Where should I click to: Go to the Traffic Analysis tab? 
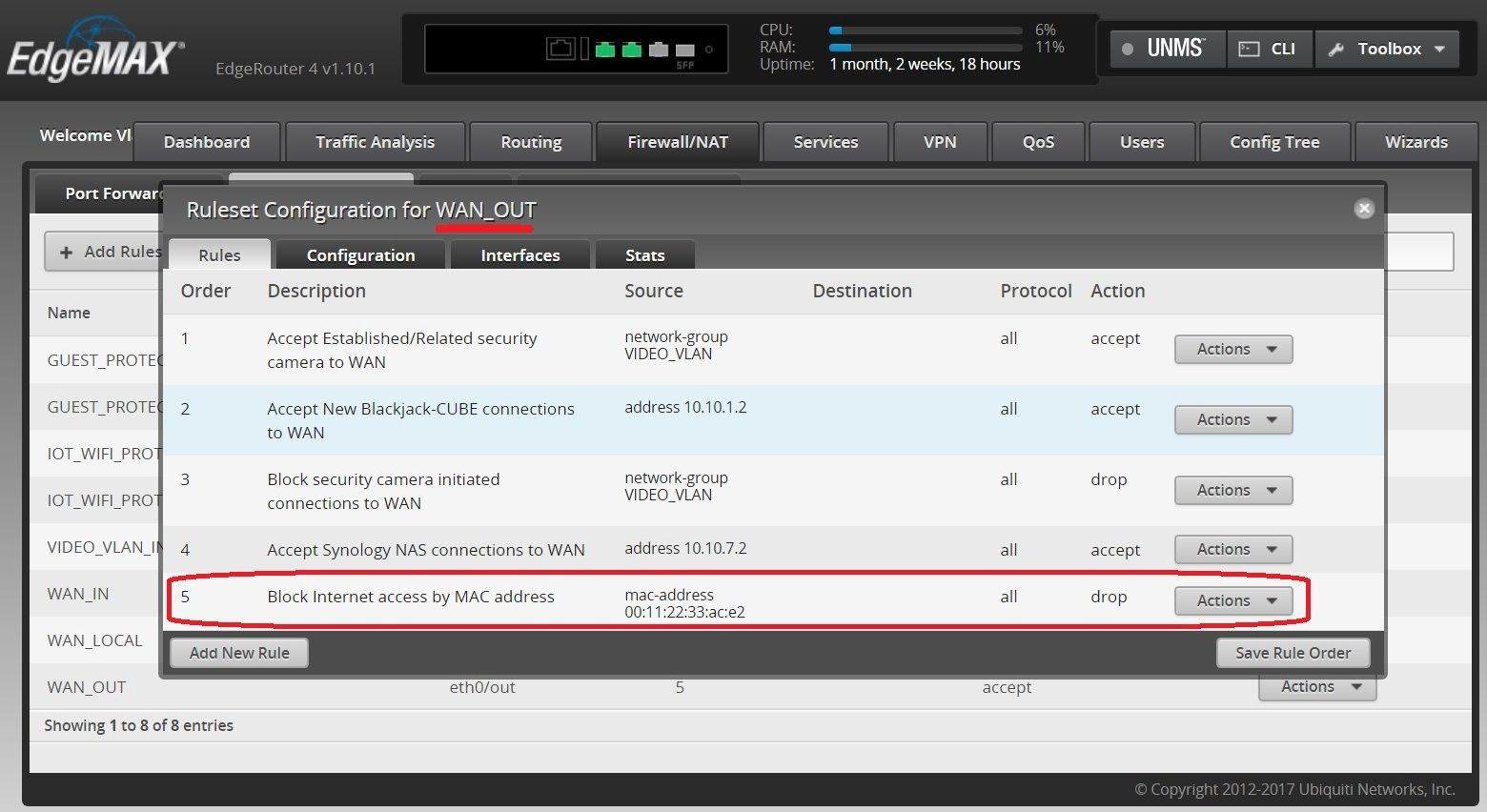375,142
